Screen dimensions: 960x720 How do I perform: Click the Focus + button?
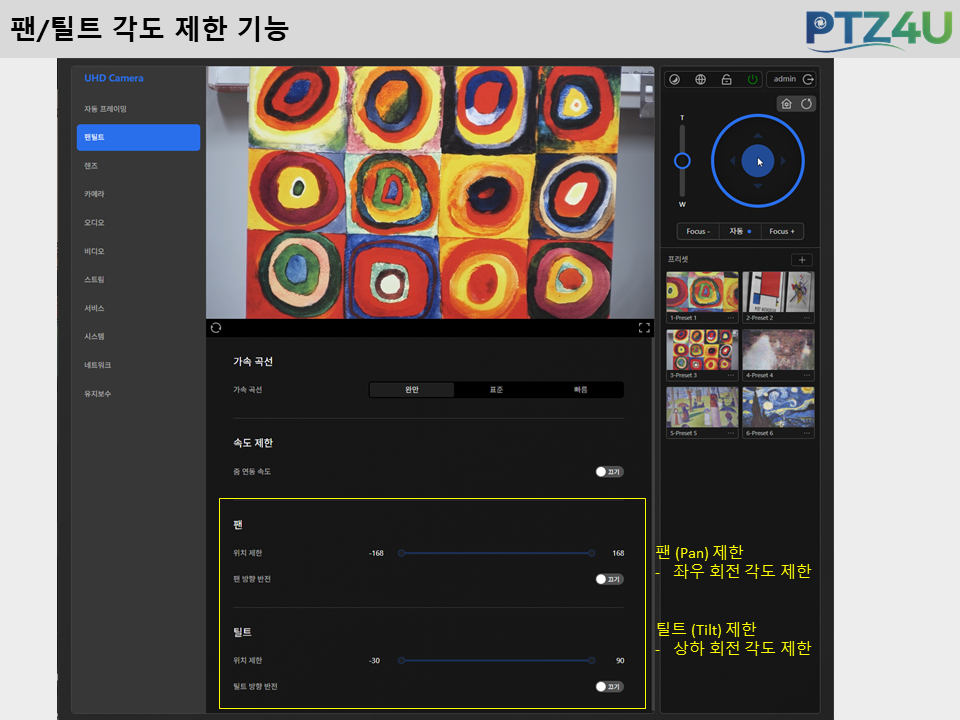(782, 231)
